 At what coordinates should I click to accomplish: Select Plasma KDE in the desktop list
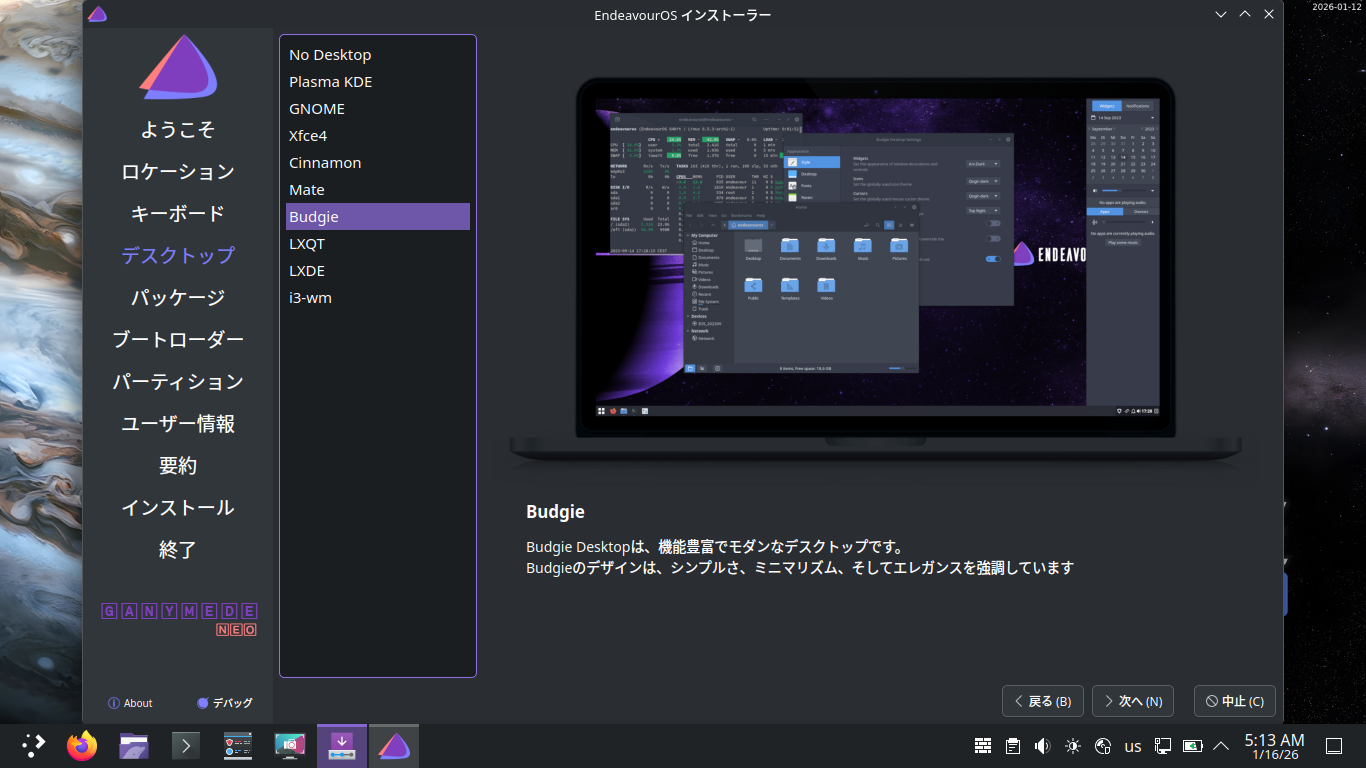pos(331,82)
